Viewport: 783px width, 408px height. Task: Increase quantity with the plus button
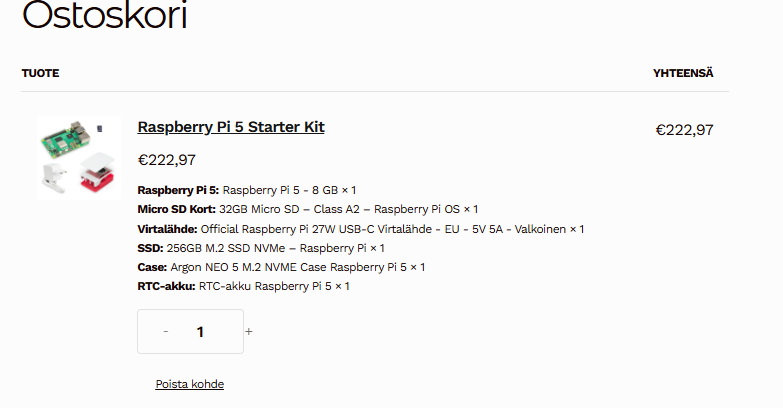[249, 331]
